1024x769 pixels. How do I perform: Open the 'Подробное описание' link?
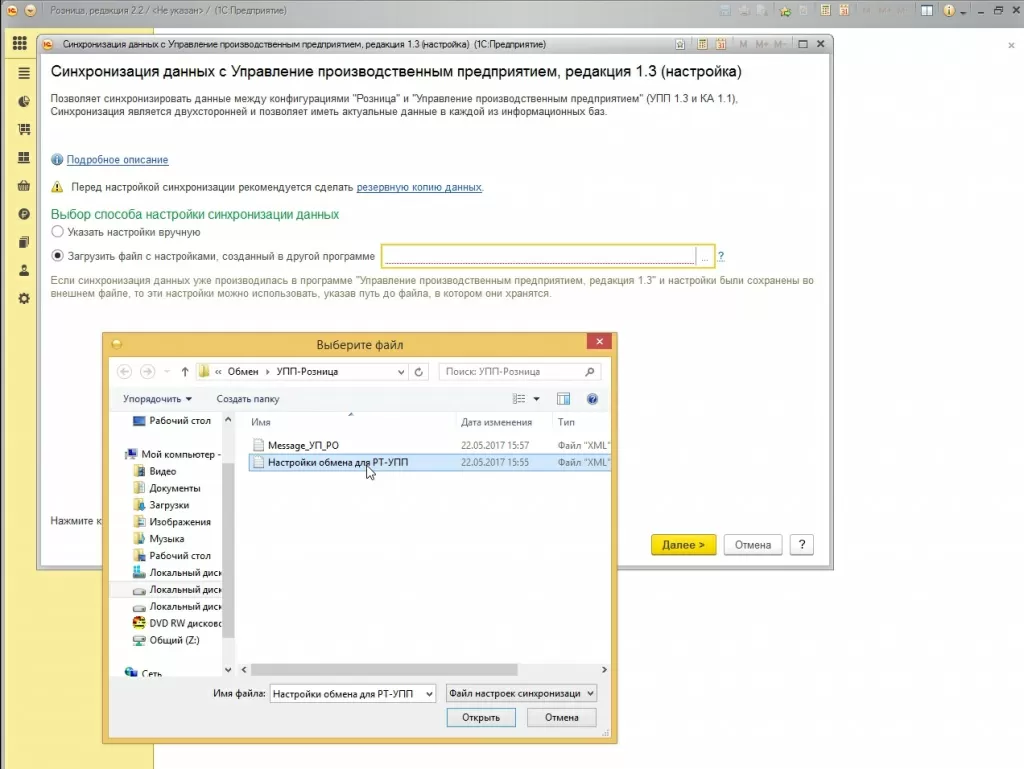pos(118,159)
